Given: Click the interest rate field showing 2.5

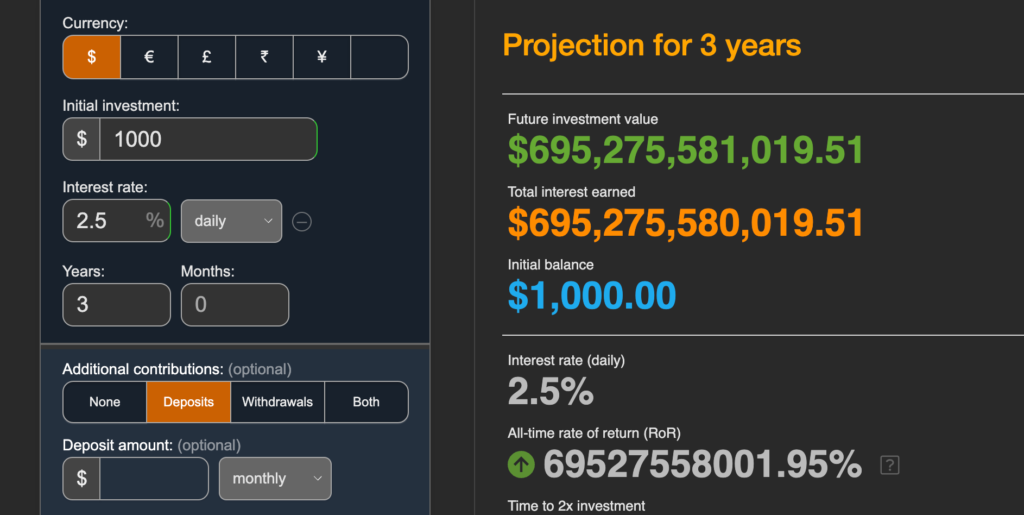Looking at the screenshot, I should (x=116, y=221).
